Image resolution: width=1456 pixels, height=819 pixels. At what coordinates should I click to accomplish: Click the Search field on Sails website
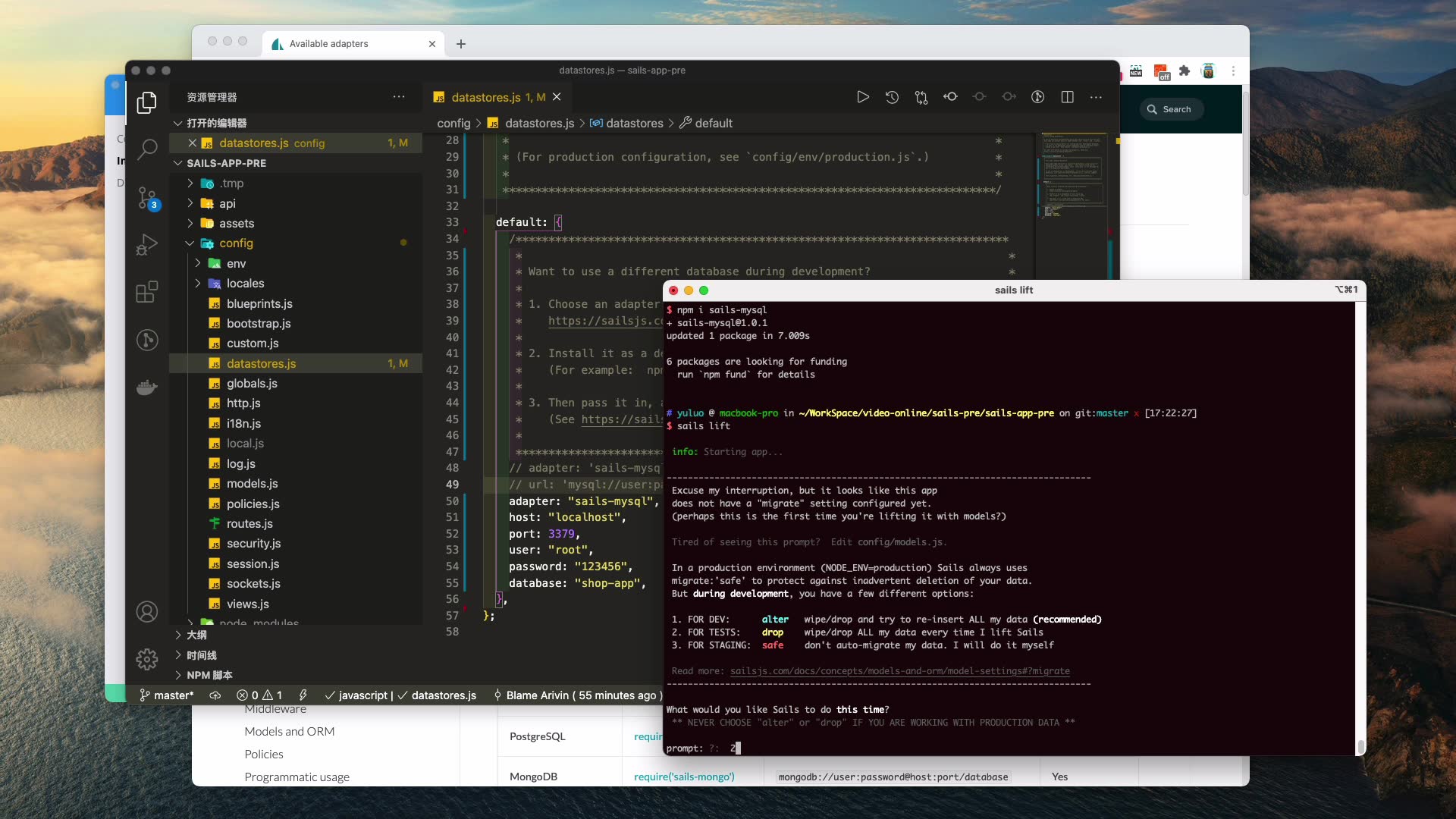[x=1172, y=109]
